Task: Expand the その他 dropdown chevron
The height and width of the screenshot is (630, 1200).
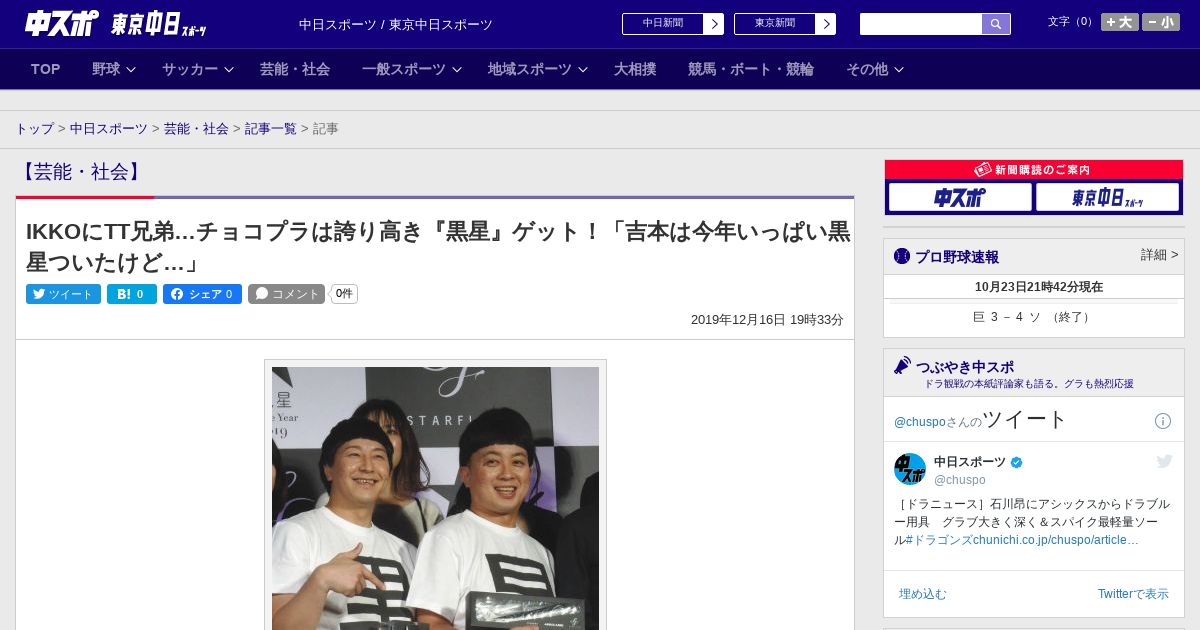Action: point(899,69)
